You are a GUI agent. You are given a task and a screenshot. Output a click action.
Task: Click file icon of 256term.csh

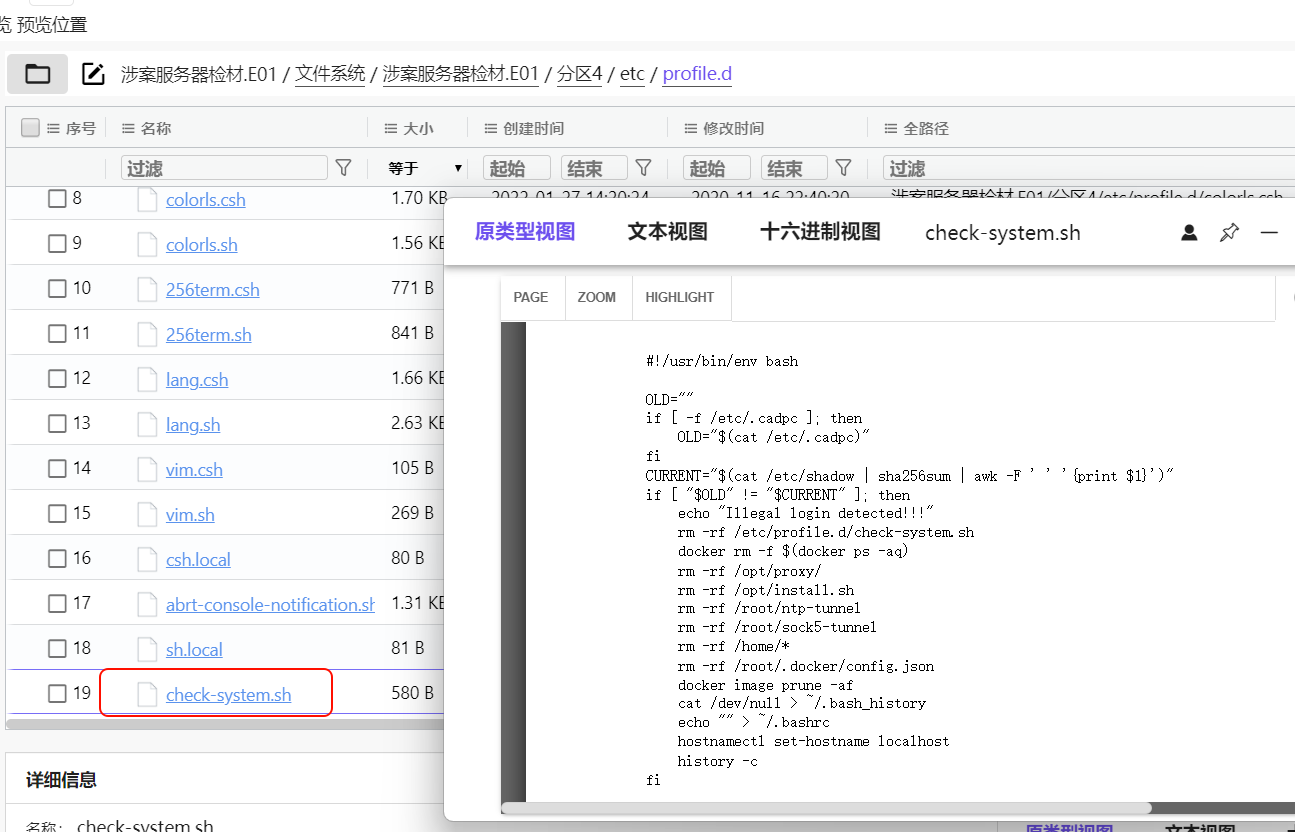[x=147, y=289]
